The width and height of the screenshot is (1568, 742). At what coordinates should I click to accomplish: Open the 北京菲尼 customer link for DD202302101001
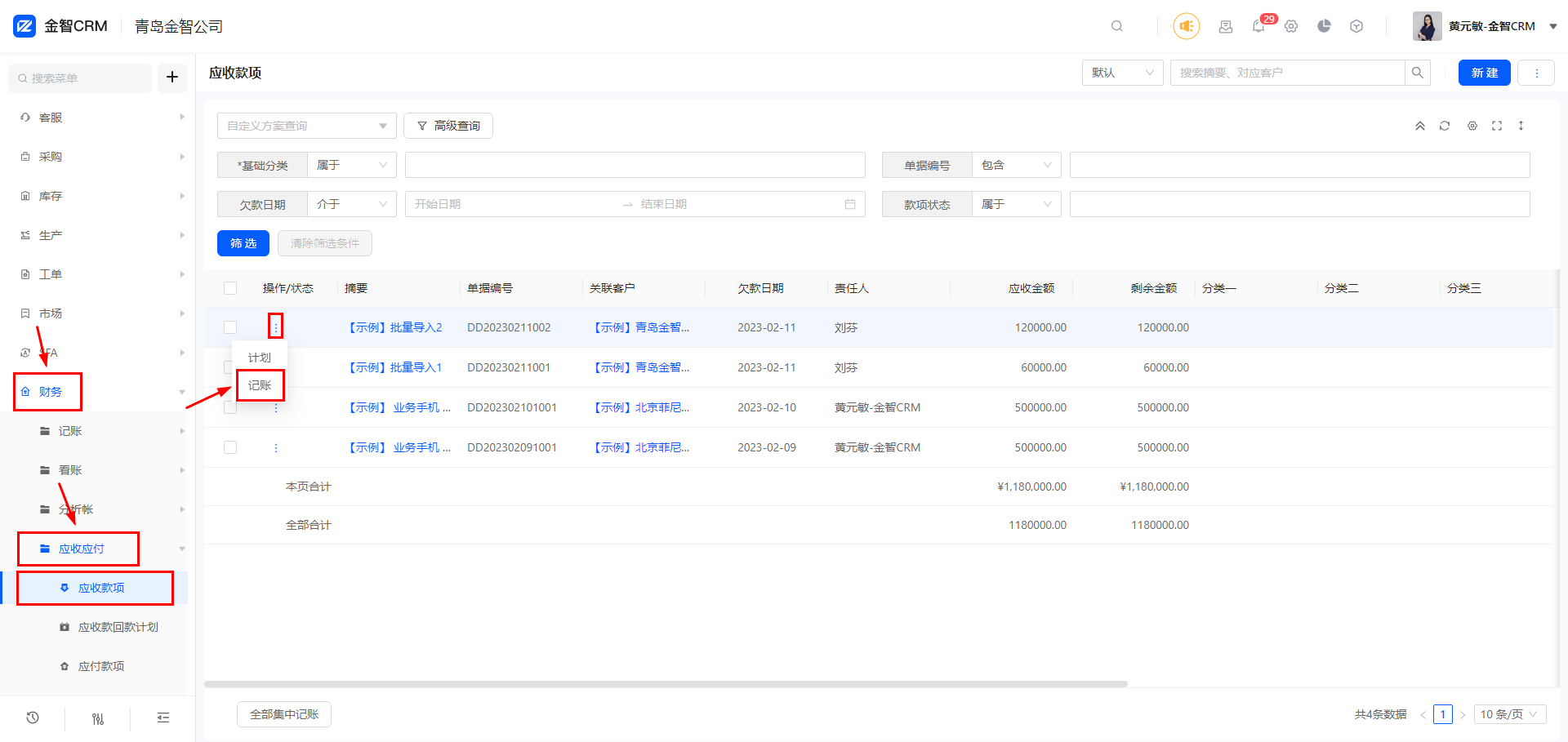[x=639, y=407]
